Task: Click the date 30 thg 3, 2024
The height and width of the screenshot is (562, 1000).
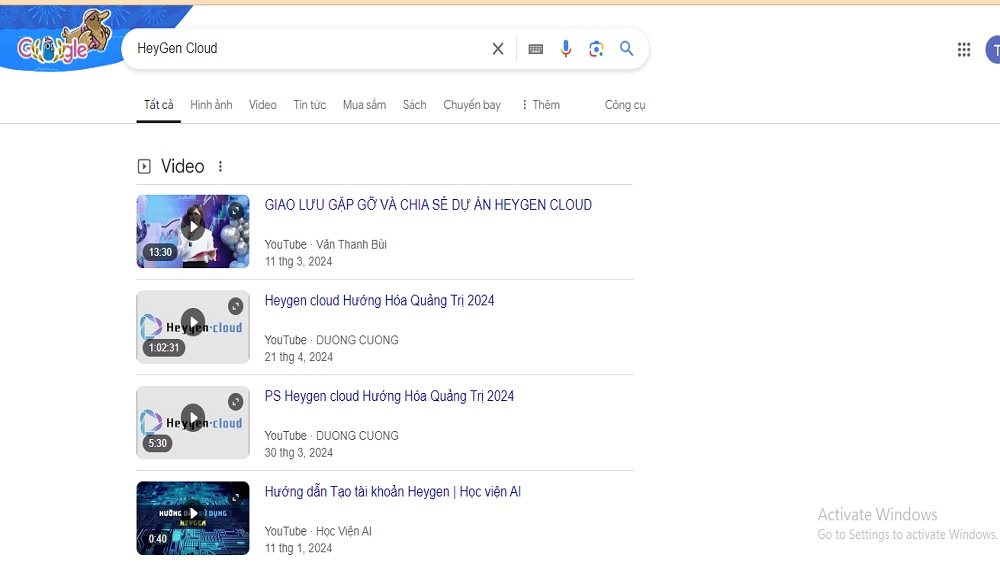Action: [298, 453]
